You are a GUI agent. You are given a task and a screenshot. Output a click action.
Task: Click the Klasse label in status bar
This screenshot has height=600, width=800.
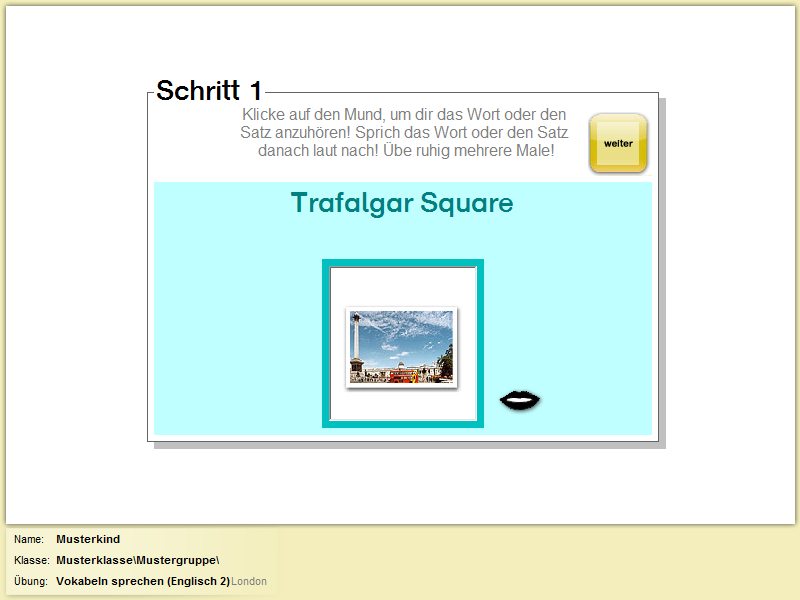(x=32, y=560)
